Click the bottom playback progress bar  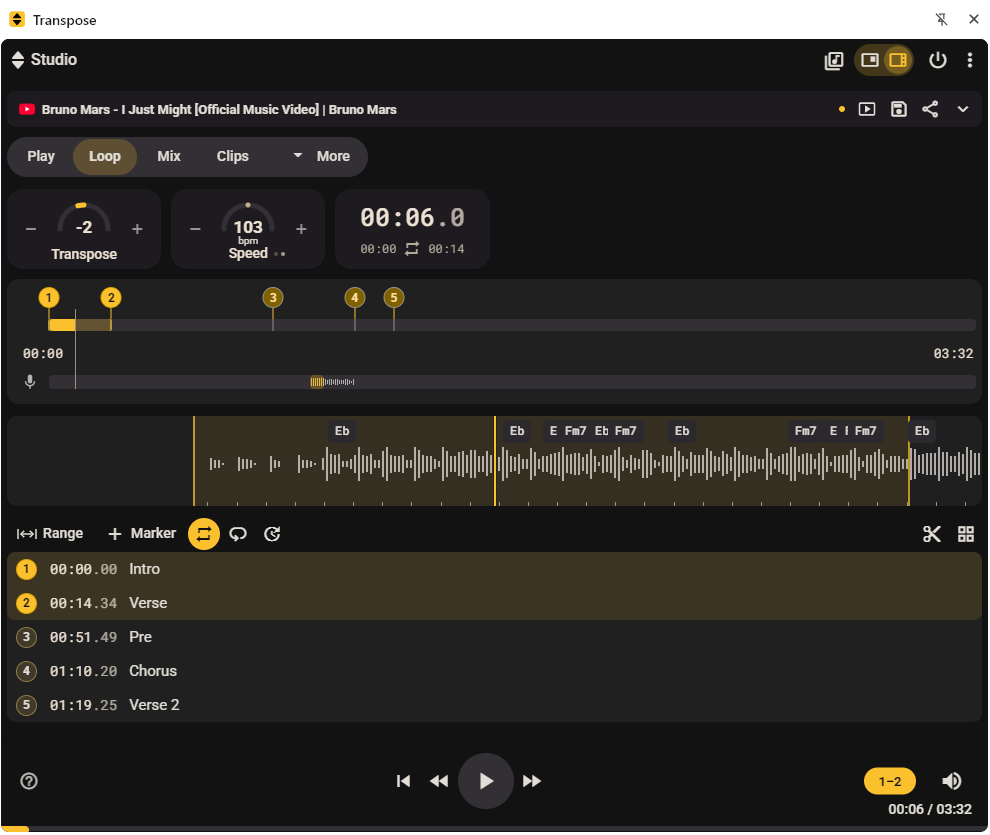pos(494,829)
